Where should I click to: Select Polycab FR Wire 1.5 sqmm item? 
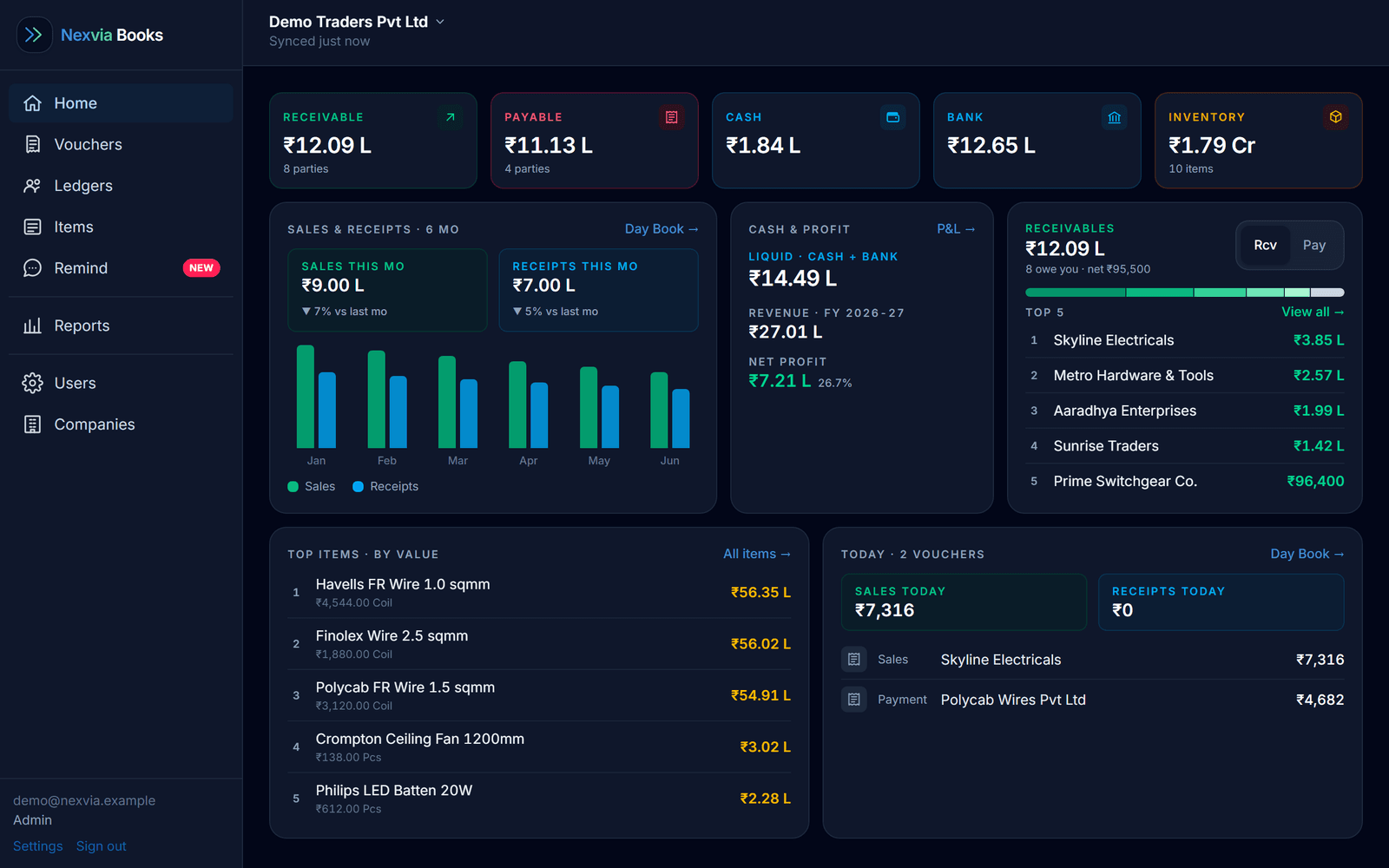coord(539,695)
